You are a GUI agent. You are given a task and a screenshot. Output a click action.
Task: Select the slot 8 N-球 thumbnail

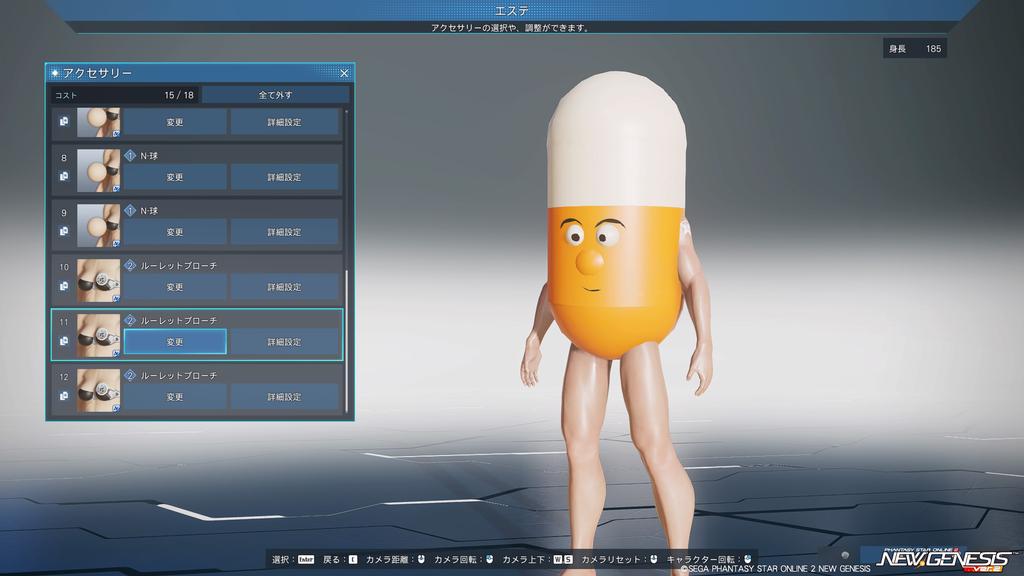coord(99,170)
